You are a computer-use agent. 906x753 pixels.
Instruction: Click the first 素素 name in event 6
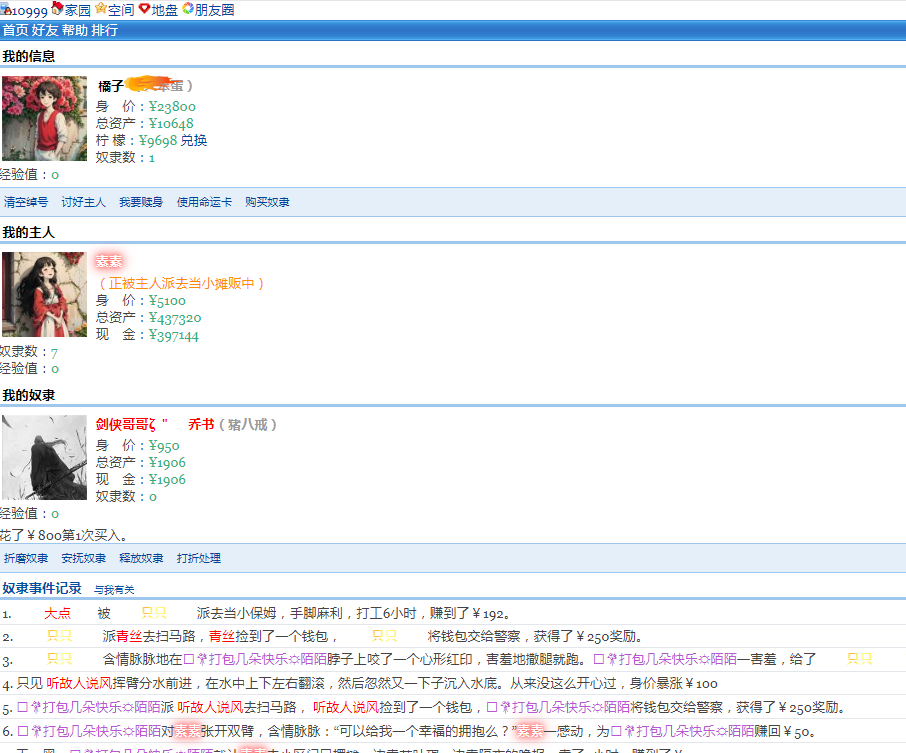point(187,732)
